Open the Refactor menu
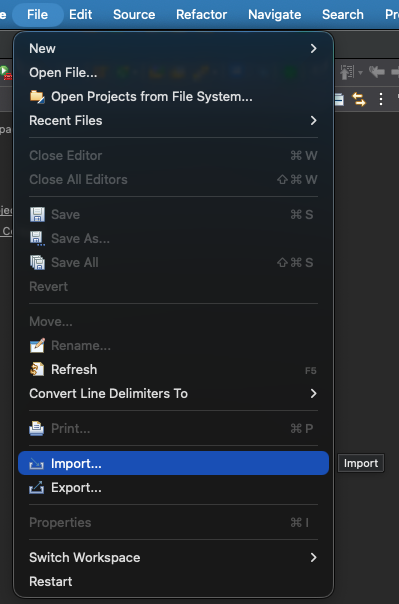This screenshot has height=604, width=399. click(x=201, y=15)
